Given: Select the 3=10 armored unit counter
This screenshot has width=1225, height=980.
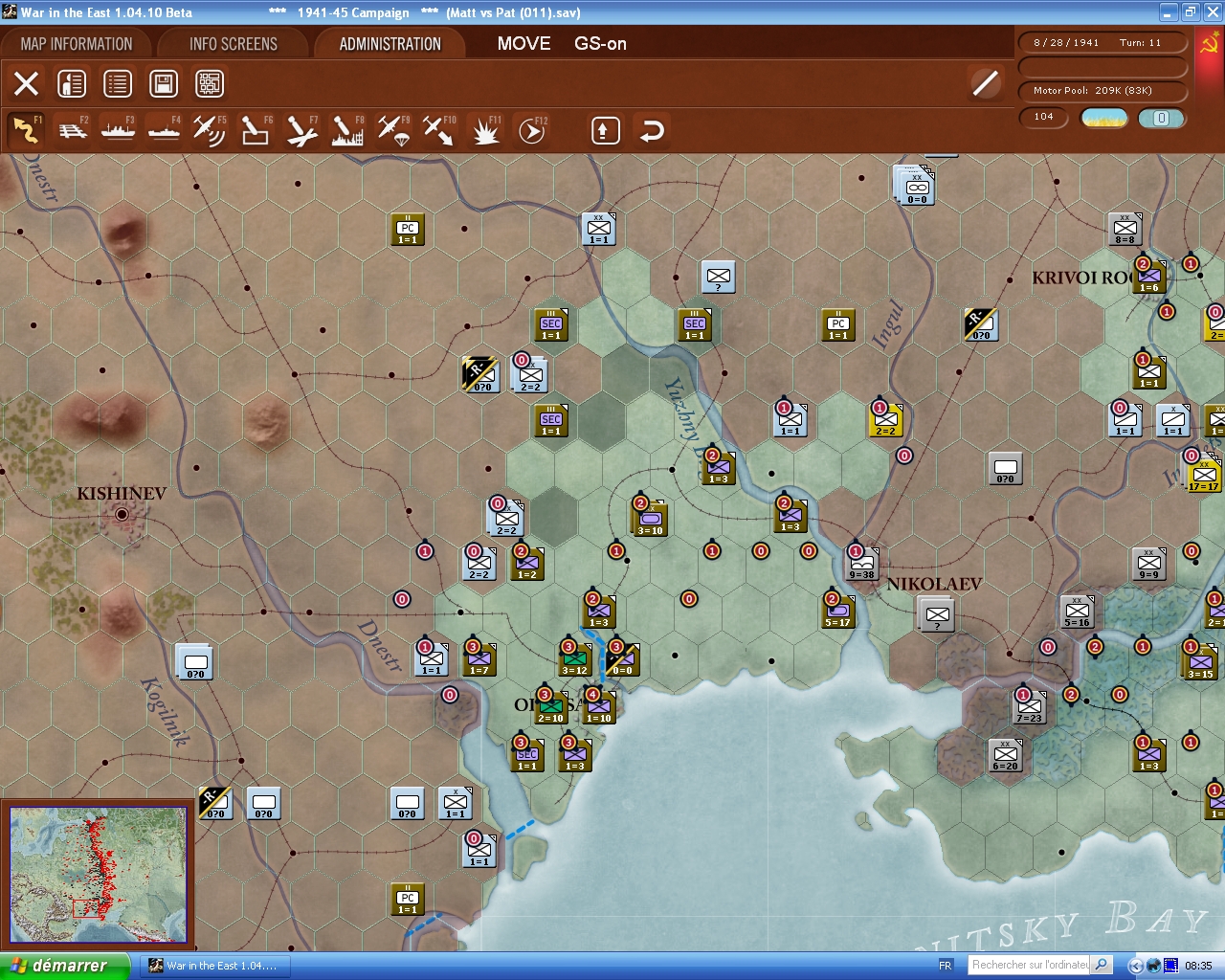Looking at the screenshot, I should tap(650, 518).
